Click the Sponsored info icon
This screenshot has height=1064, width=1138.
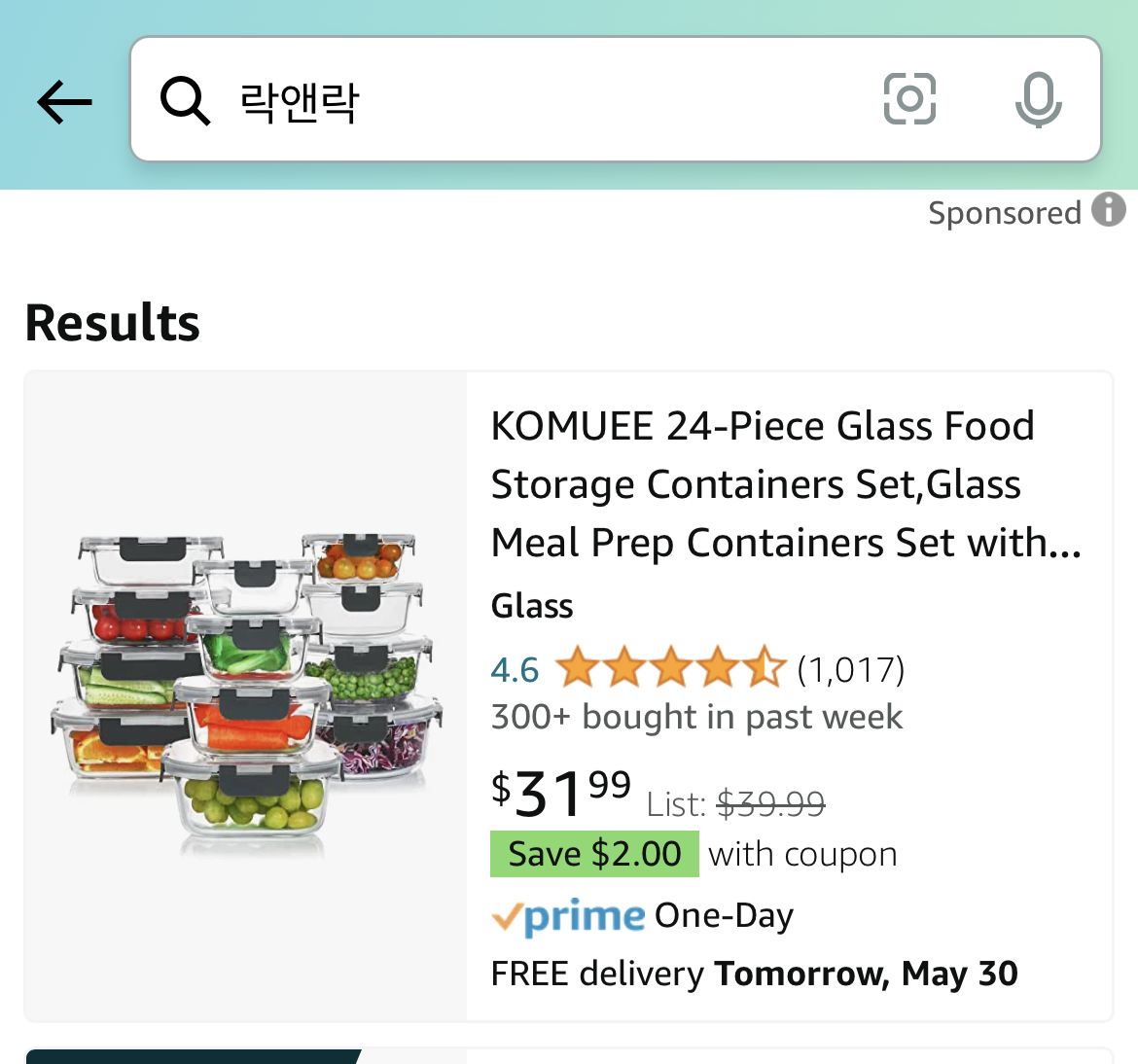(x=1109, y=210)
